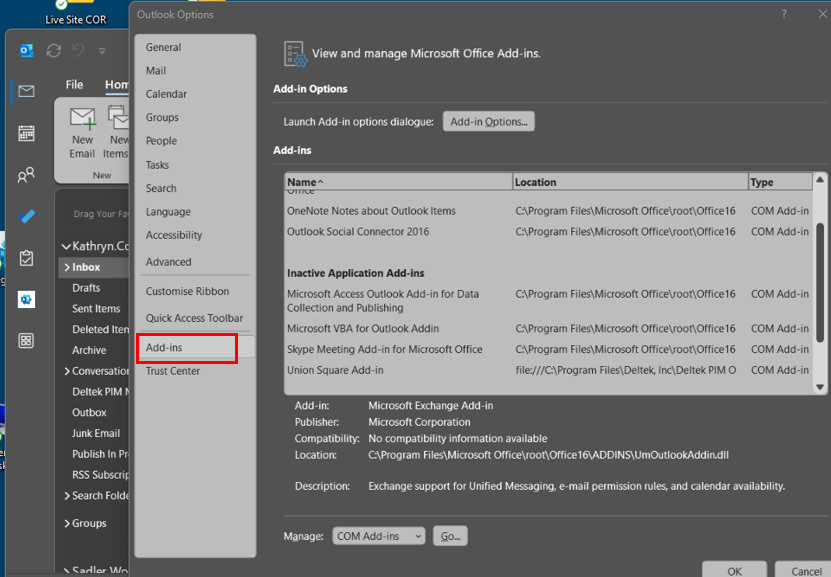This screenshot has height=577, width=831.
Task: Click the New Items button icon
Action: (x=118, y=118)
